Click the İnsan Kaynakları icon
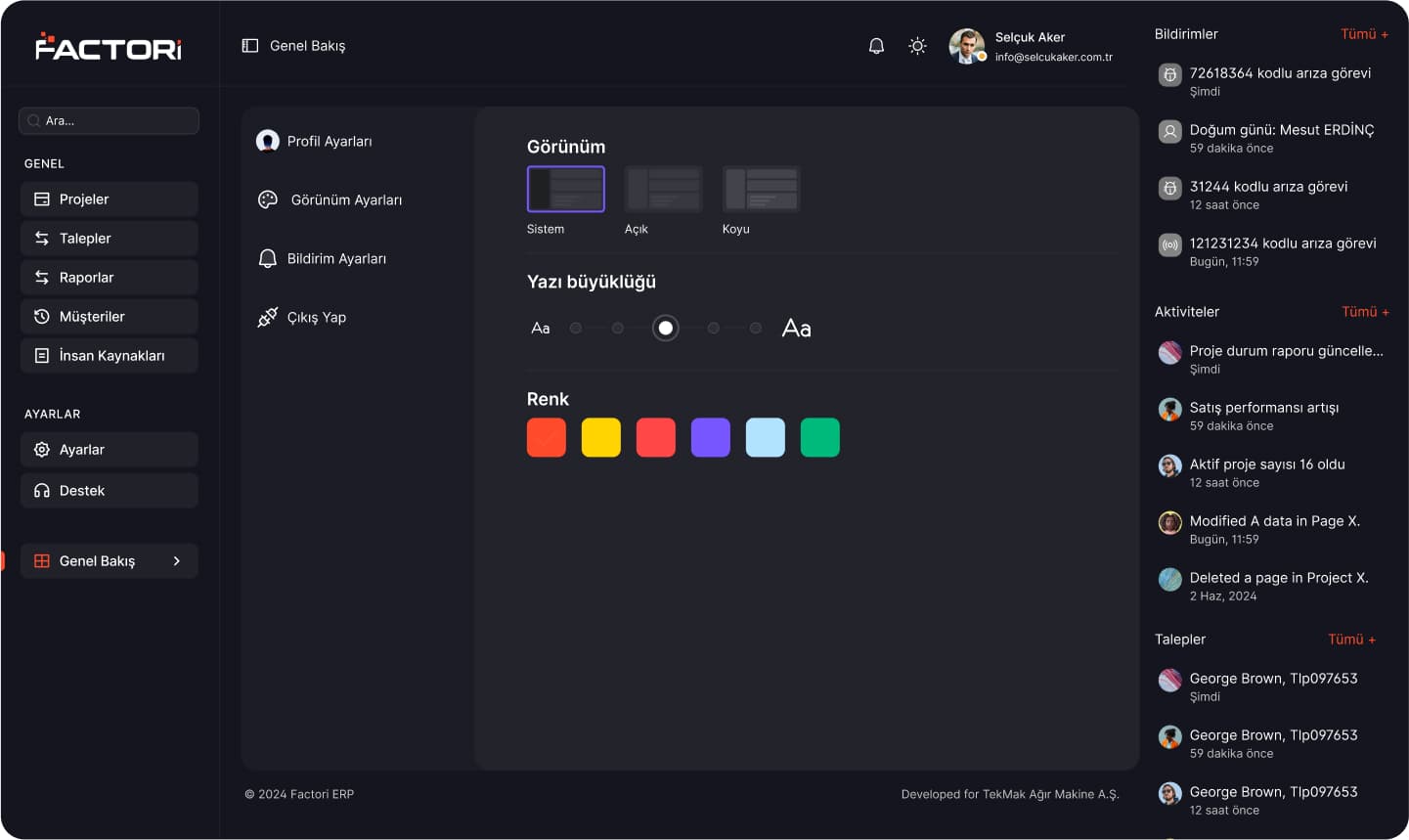 pos(42,356)
